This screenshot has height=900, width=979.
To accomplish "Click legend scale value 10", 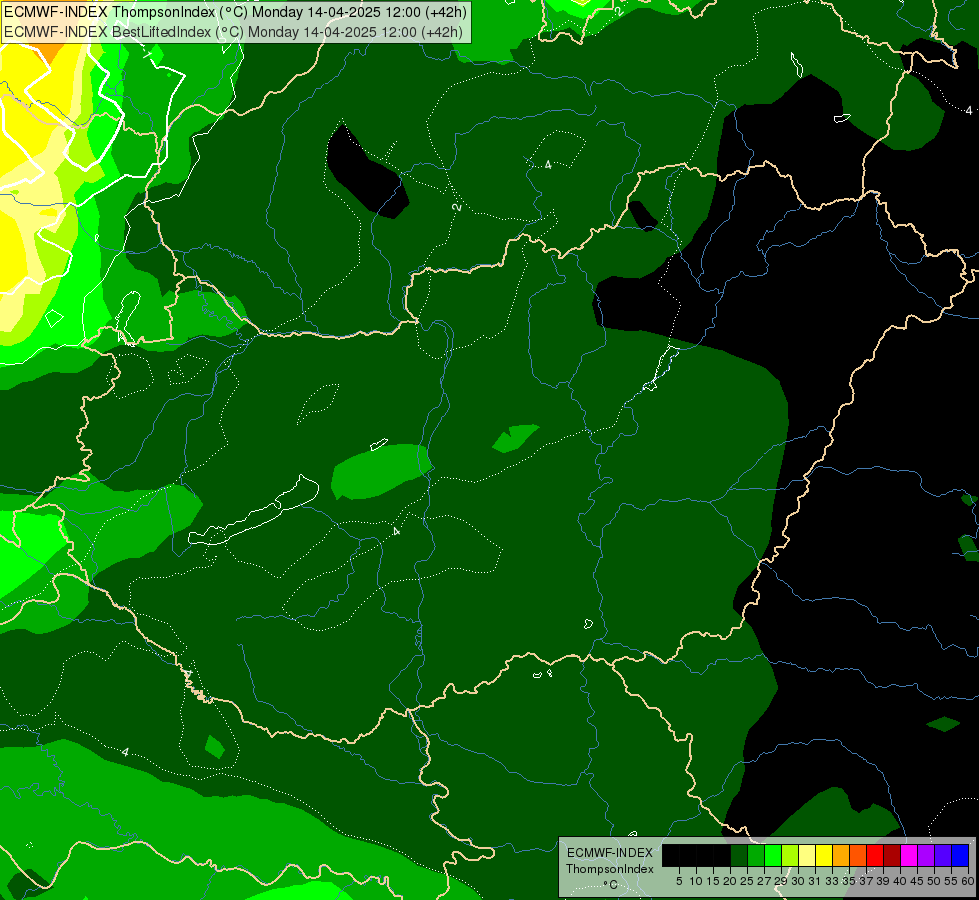I will click(x=696, y=881).
